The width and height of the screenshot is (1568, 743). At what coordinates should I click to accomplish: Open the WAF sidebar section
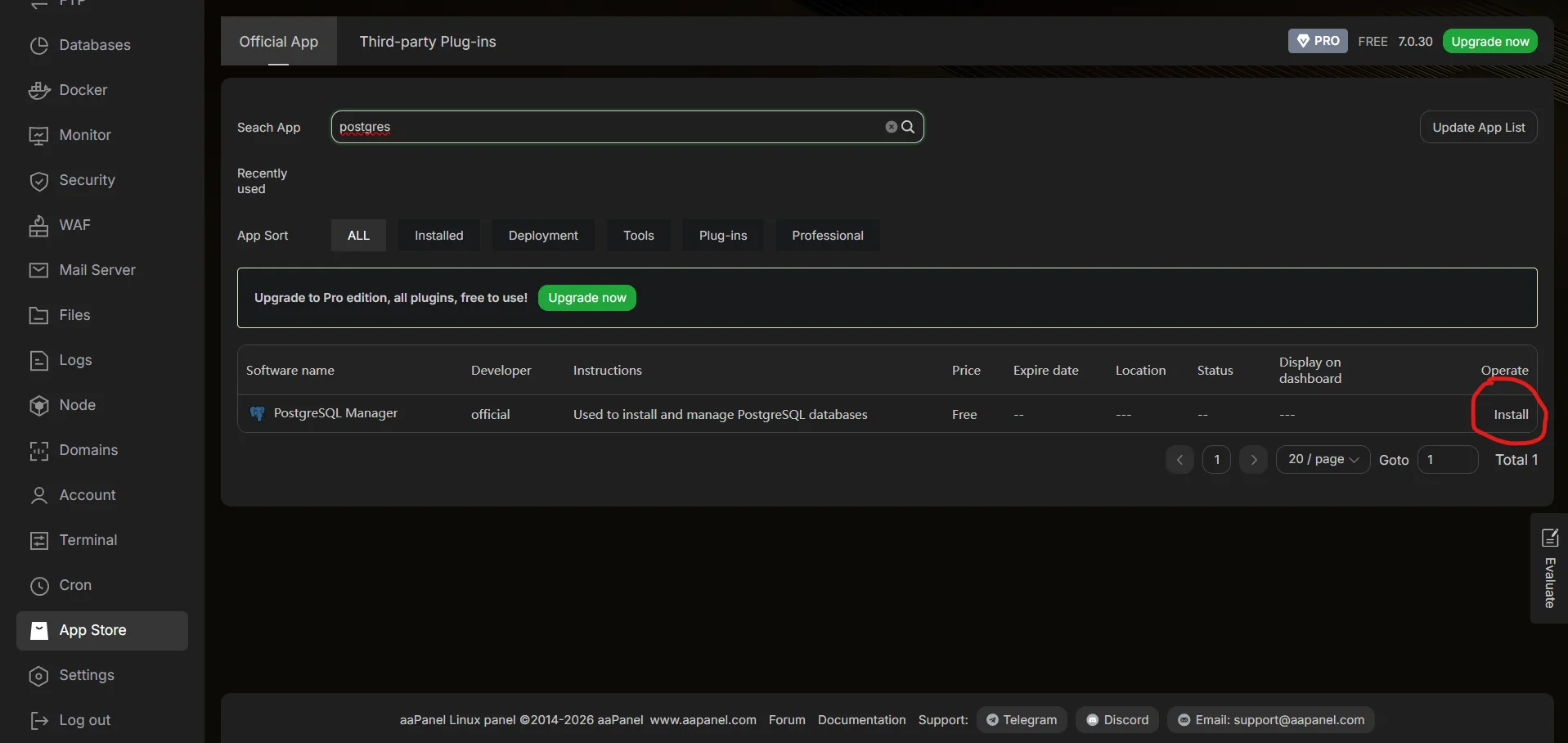[x=74, y=225]
